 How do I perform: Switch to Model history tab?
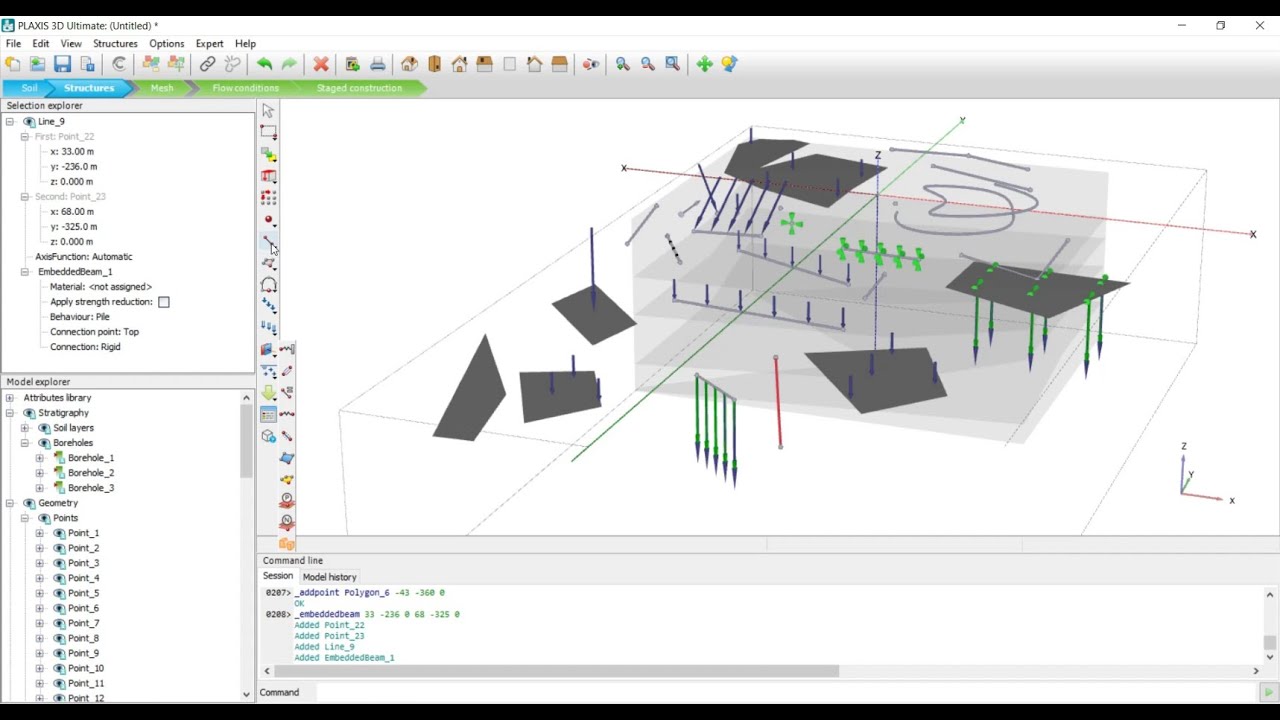329,577
